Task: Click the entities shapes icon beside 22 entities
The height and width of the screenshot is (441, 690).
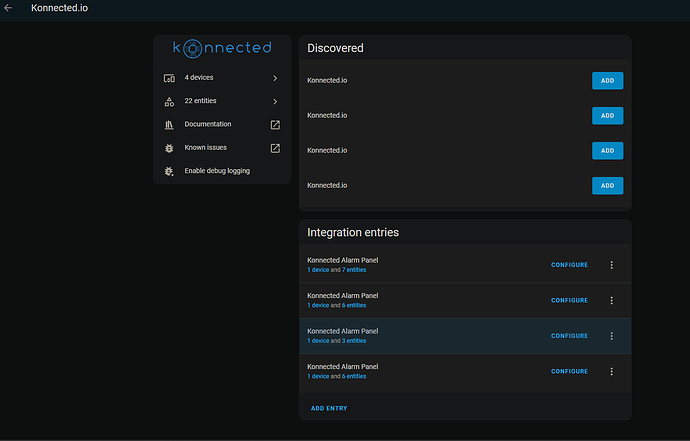Action: (x=169, y=102)
